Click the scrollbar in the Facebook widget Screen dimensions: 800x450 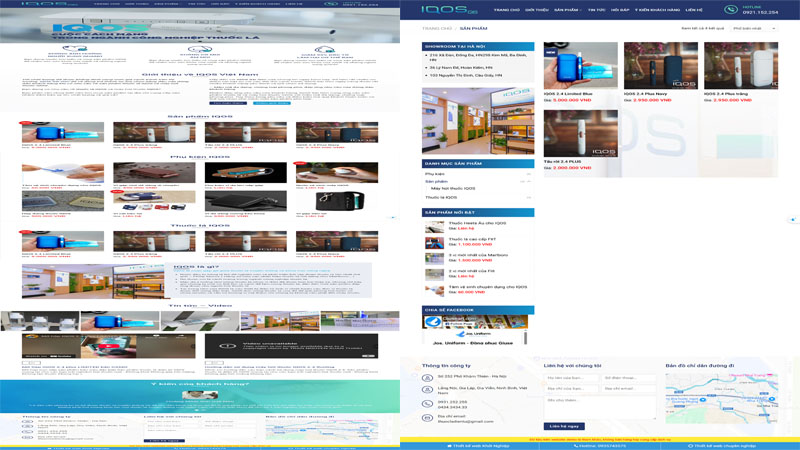click(525, 337)
